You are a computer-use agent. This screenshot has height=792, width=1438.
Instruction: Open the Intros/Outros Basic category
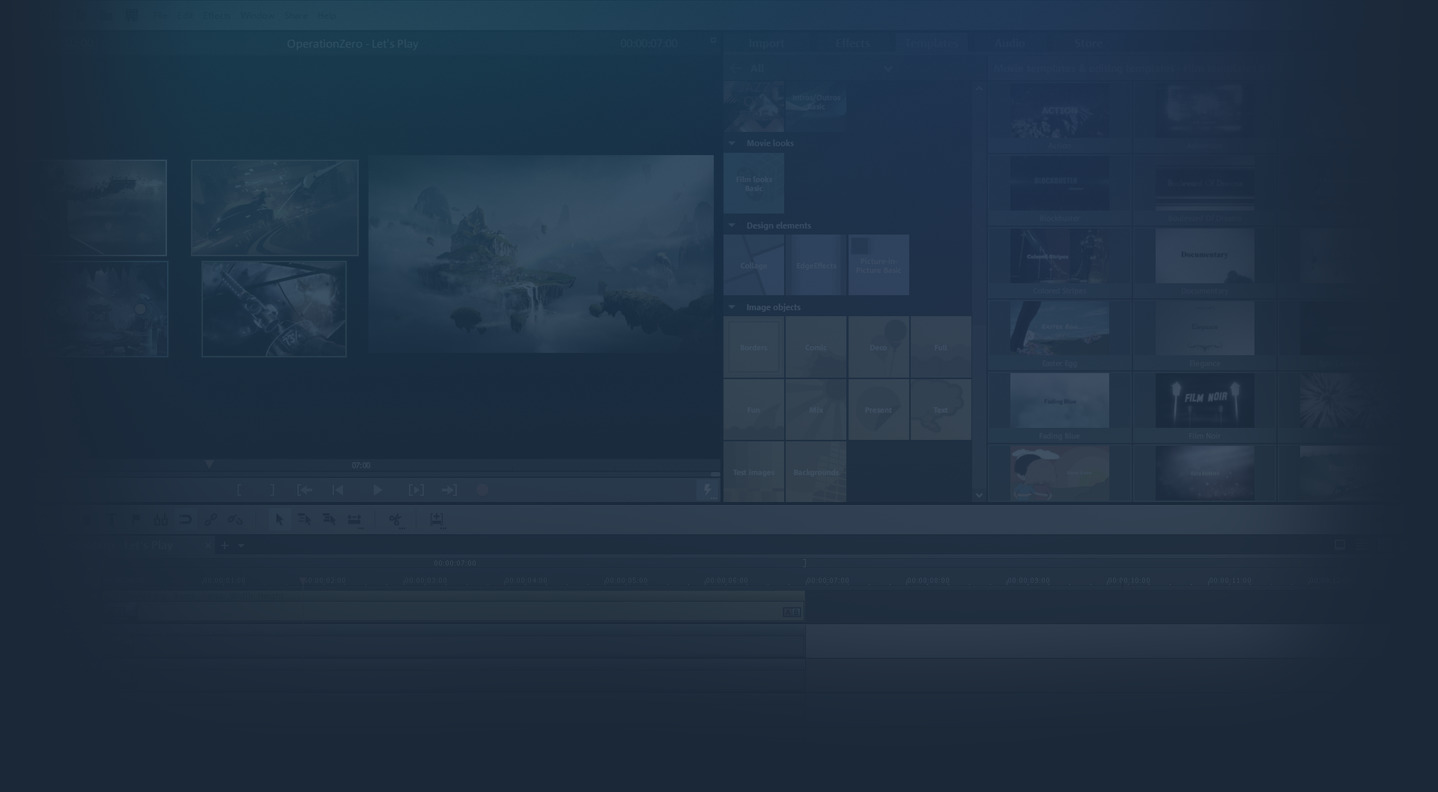pos(816,106)
